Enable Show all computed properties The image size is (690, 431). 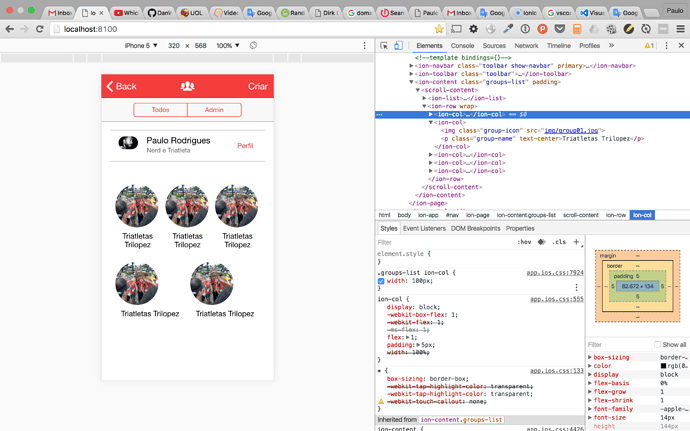pyautogui.click(x=657, y=344)
